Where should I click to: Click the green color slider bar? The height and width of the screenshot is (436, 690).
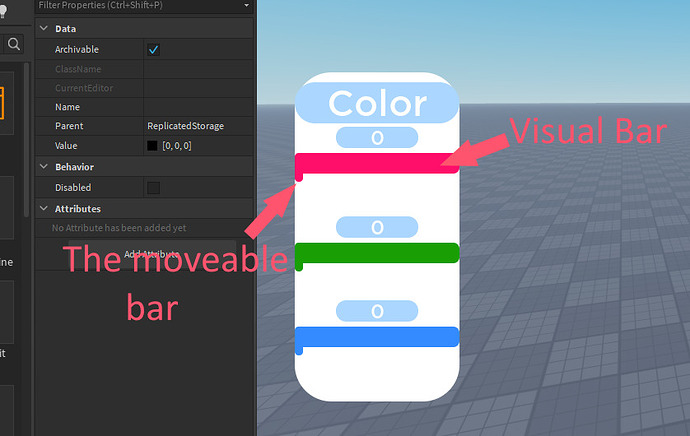377,253
